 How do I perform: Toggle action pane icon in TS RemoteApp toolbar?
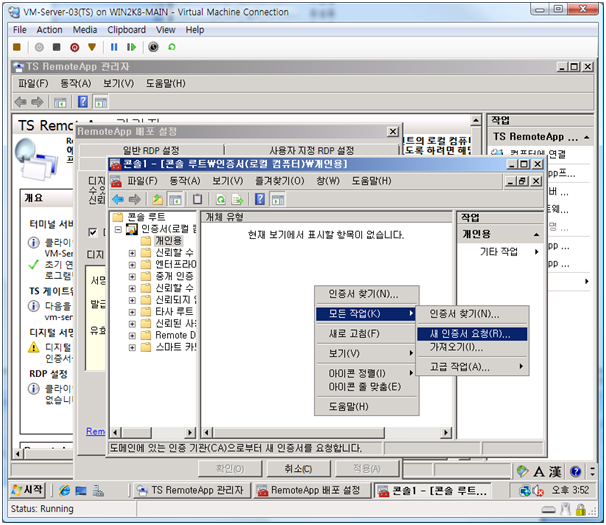coord(101,102)
